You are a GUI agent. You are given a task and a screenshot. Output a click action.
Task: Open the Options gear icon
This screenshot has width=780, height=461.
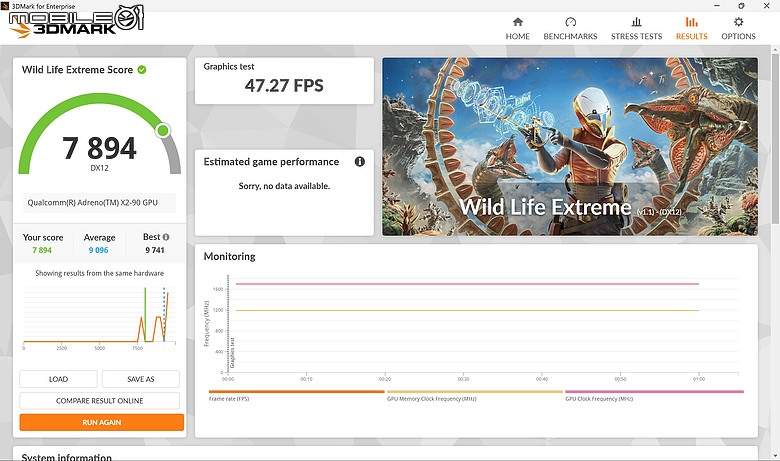click(738, 22)
